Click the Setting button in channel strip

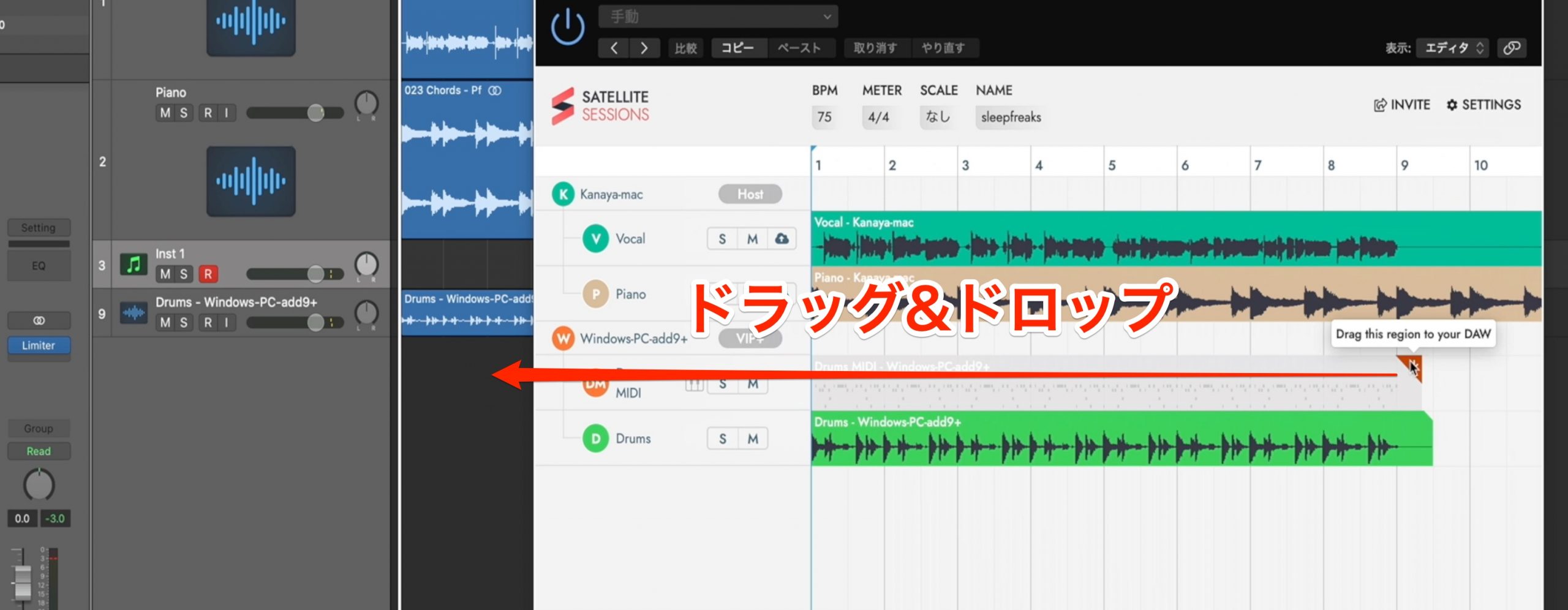tap(39, 228)
